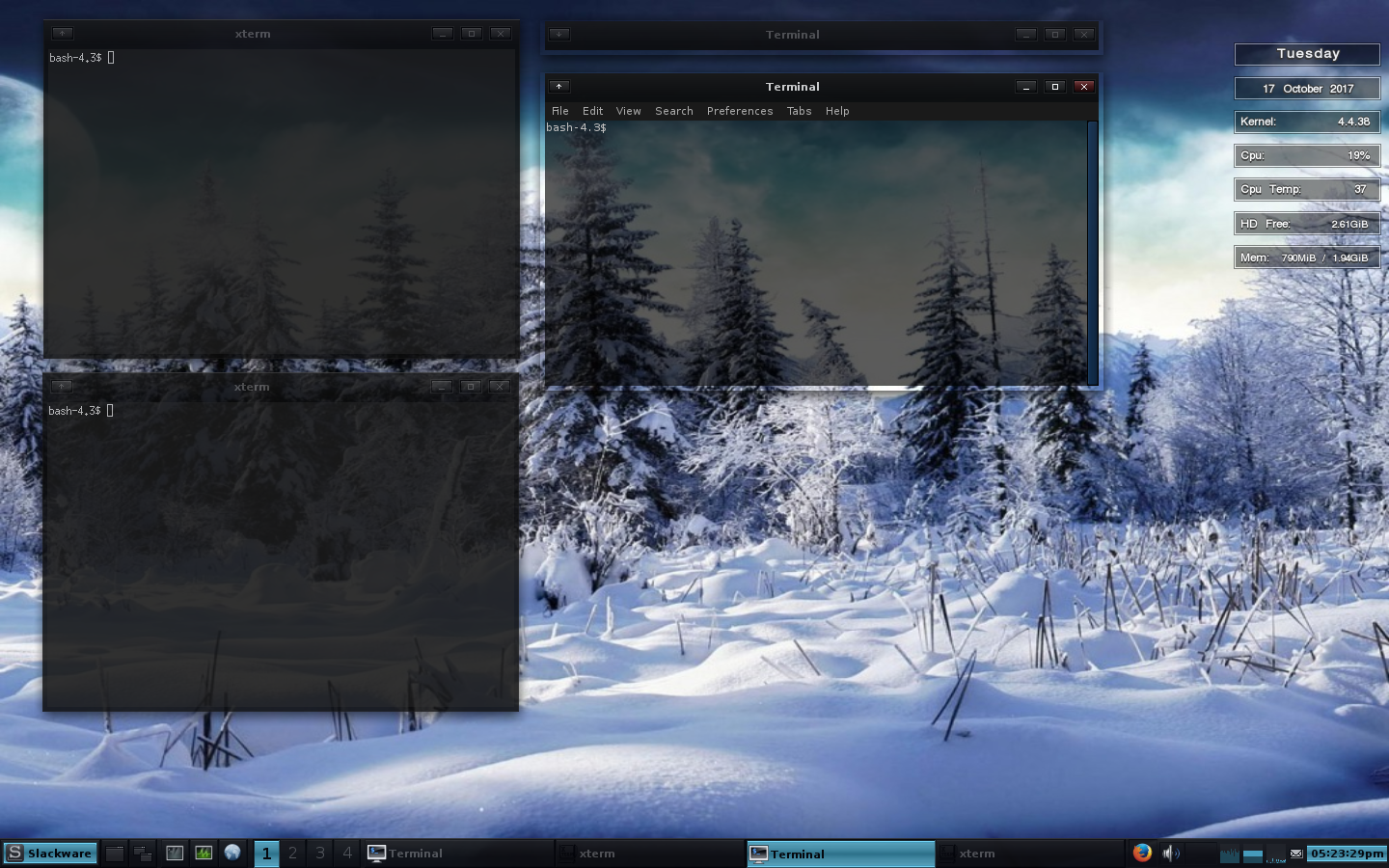The width and height of the screenshot is (1389, 868).
Task: Open the Slackware start menu
Action: (50, 854)
